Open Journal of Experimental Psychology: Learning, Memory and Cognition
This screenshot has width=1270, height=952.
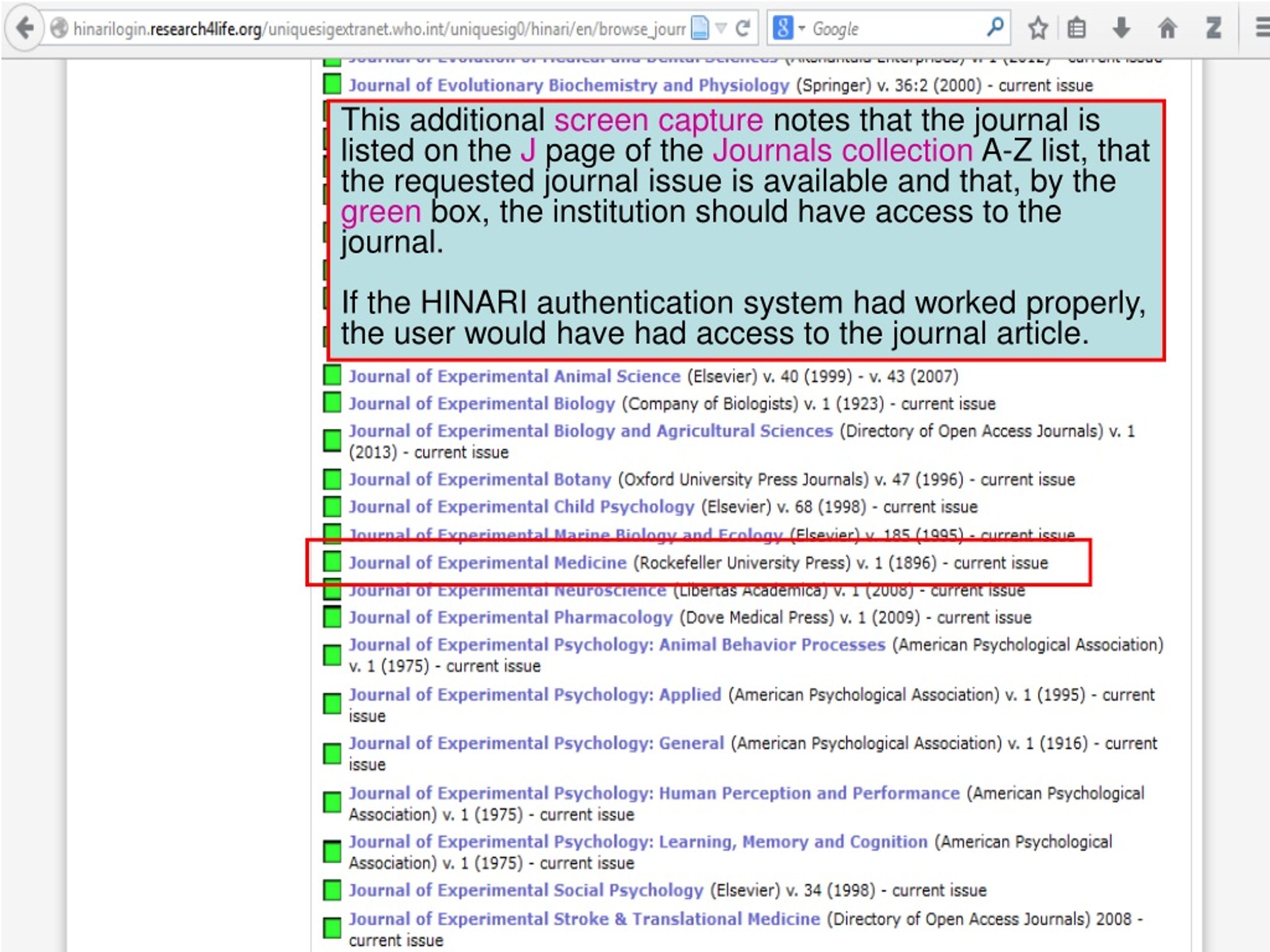point(638,842)
